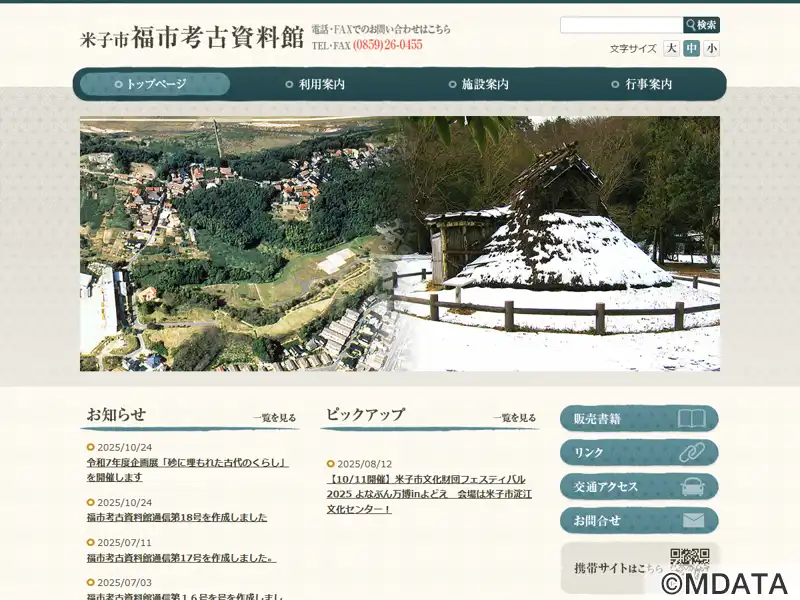Open the トップページ menu tab
Viewport: 800px width, 600px height.
point(155,84)
